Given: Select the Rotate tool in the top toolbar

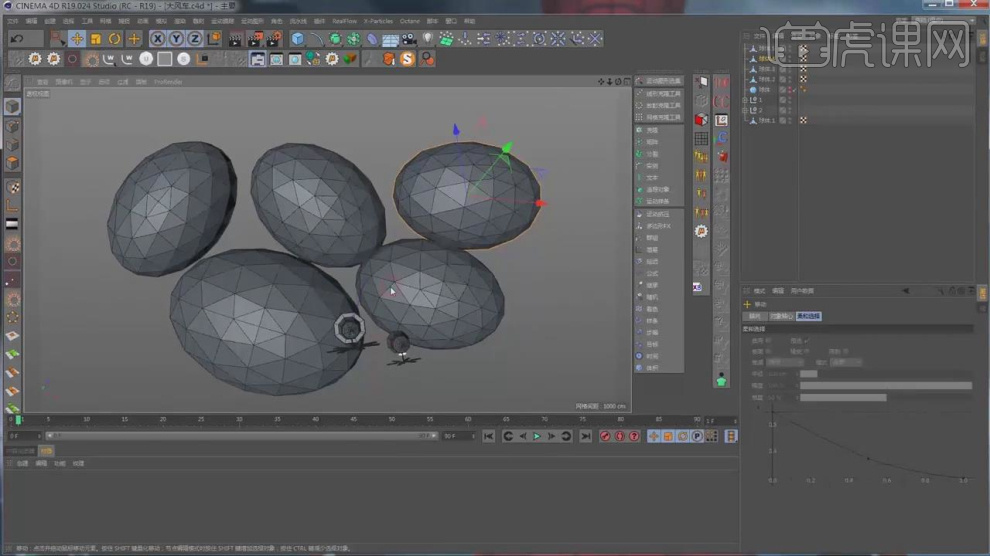Looking at the screenshot, I should [115, 39].
